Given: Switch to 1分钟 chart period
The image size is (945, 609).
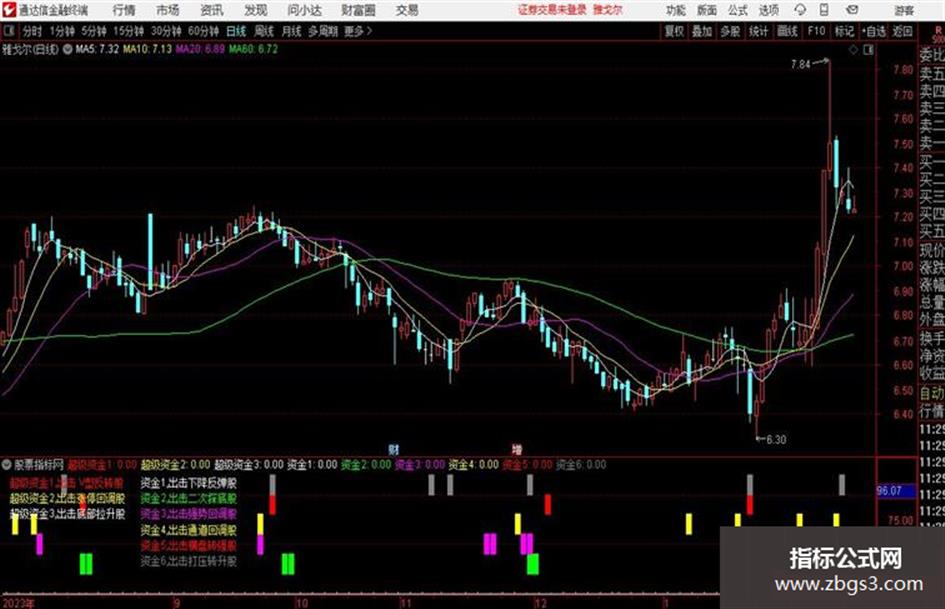Looking at the screenshot, I should 62,31.
